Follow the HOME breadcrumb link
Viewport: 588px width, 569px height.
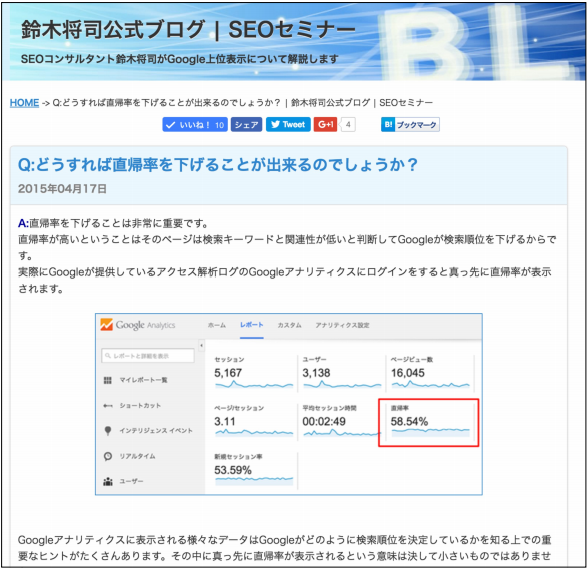coord(24,103)
